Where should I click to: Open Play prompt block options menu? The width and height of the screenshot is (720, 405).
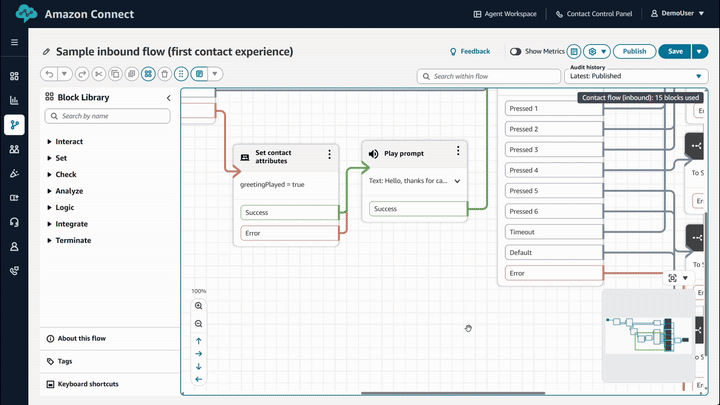point(458,151)
